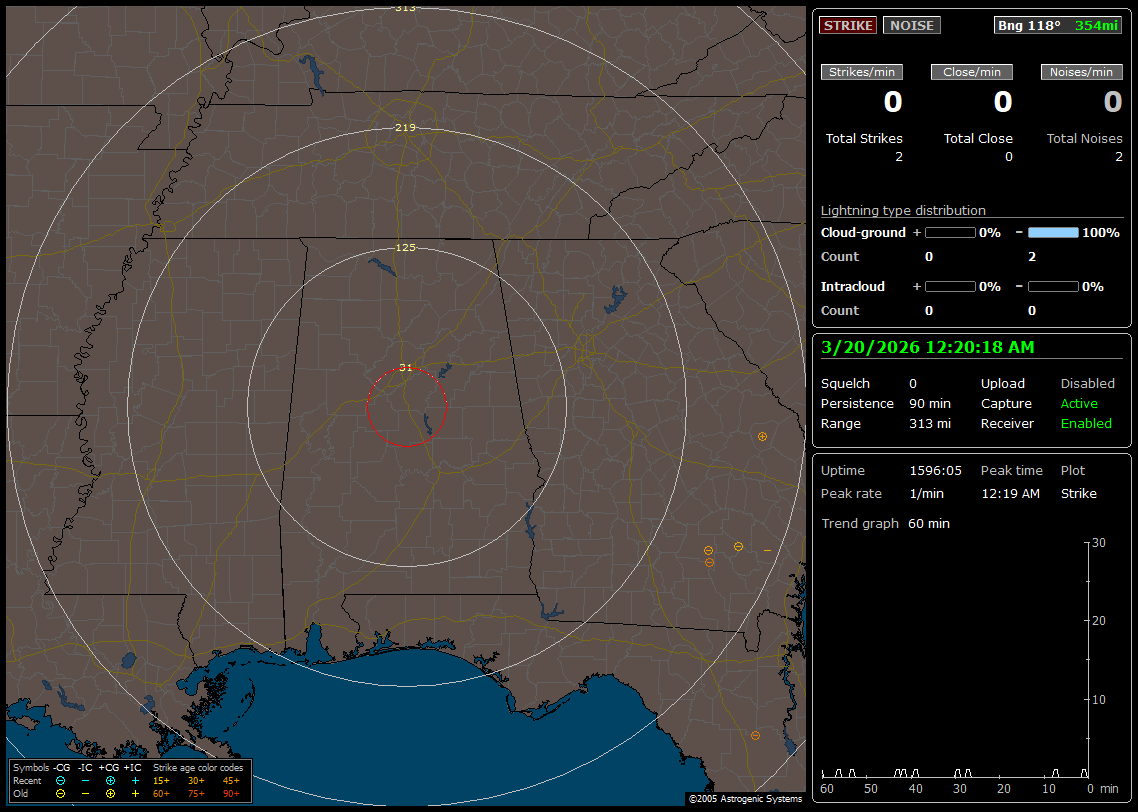
Task: Click the Recent +CG cyan legend symbol
Action: tap(110, 780)
